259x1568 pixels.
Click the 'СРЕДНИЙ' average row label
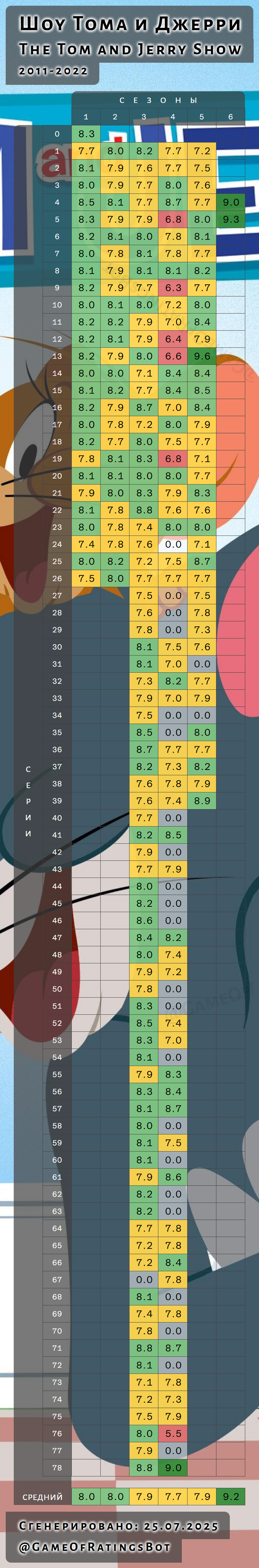point(43,1497)
